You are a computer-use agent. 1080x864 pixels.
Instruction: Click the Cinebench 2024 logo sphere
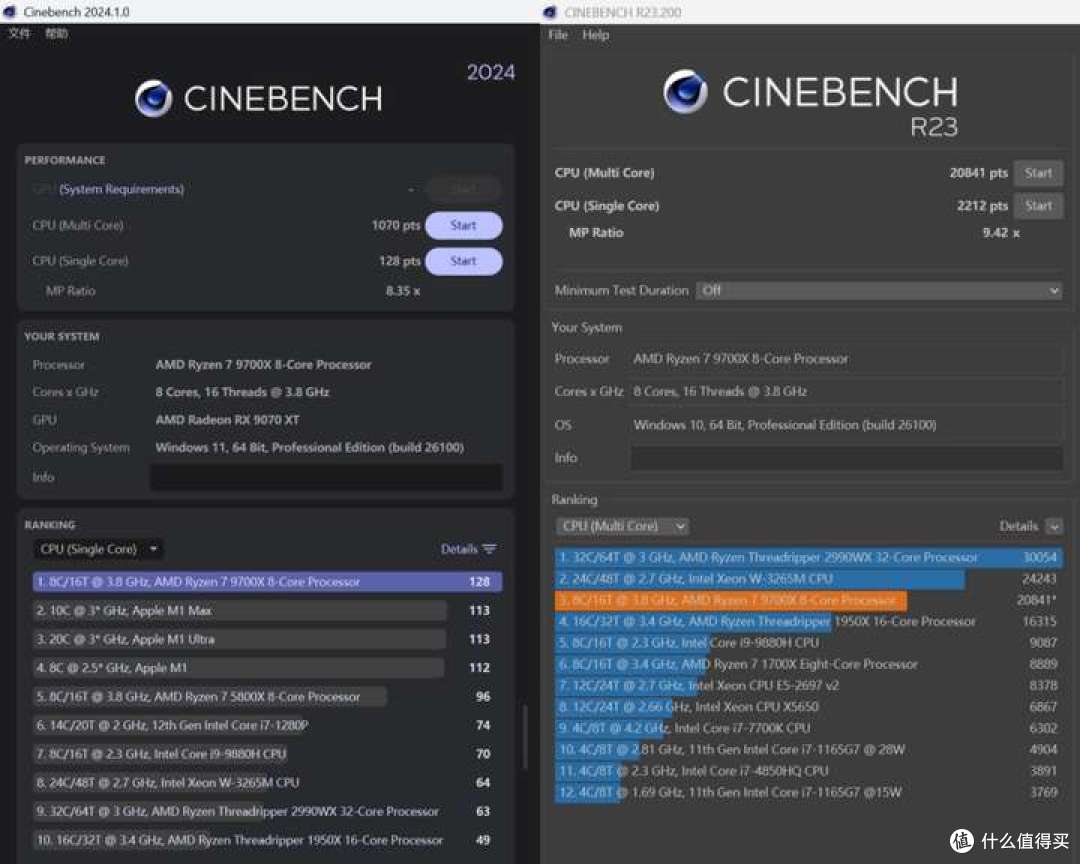point(154,99)
